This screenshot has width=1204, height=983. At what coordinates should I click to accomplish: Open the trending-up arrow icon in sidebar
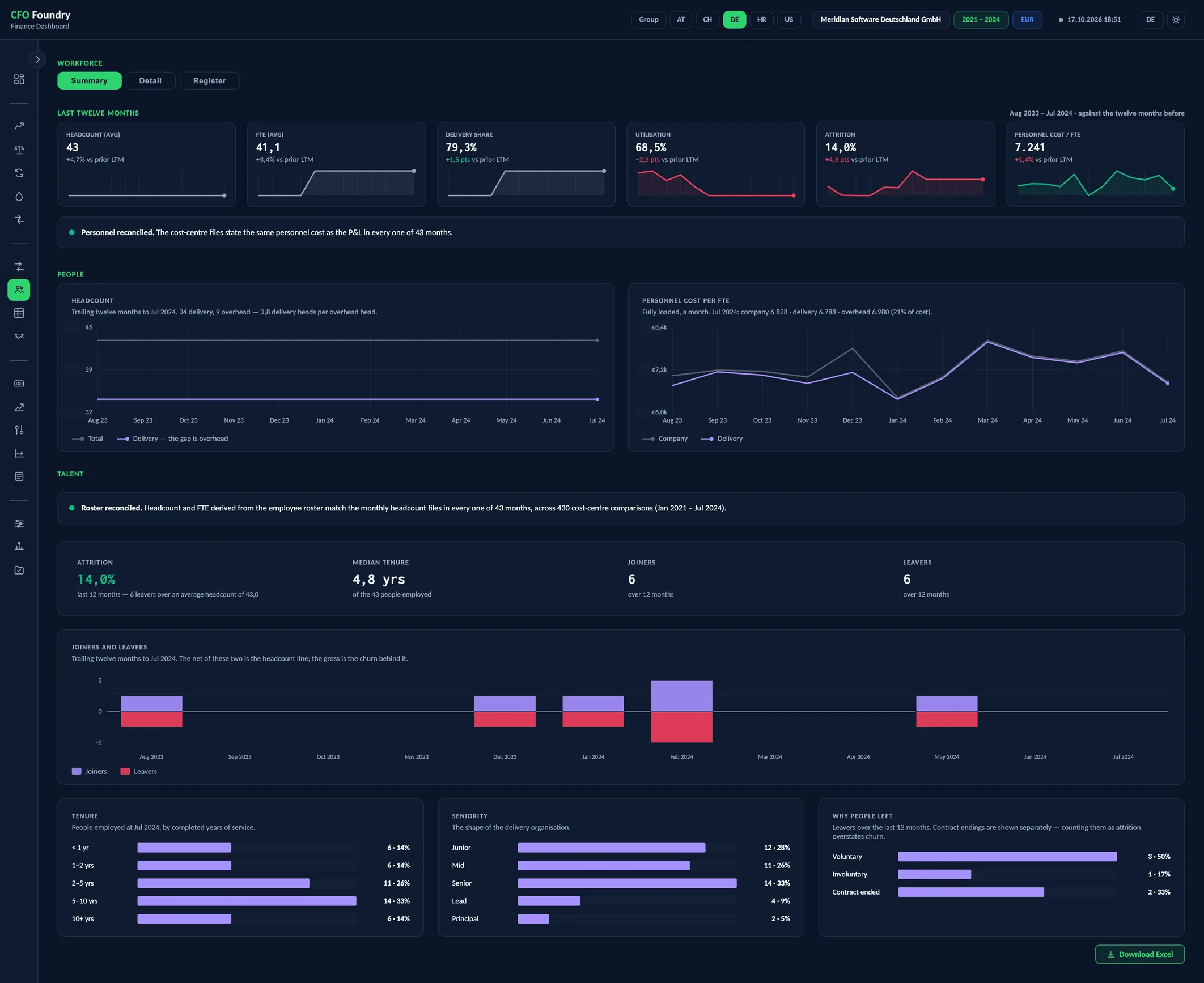[19, 126]
